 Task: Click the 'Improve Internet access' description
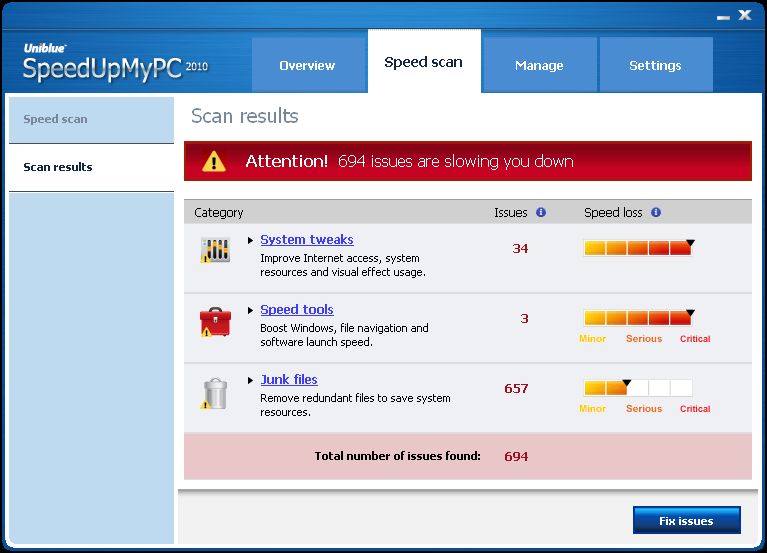click(343, 265)
